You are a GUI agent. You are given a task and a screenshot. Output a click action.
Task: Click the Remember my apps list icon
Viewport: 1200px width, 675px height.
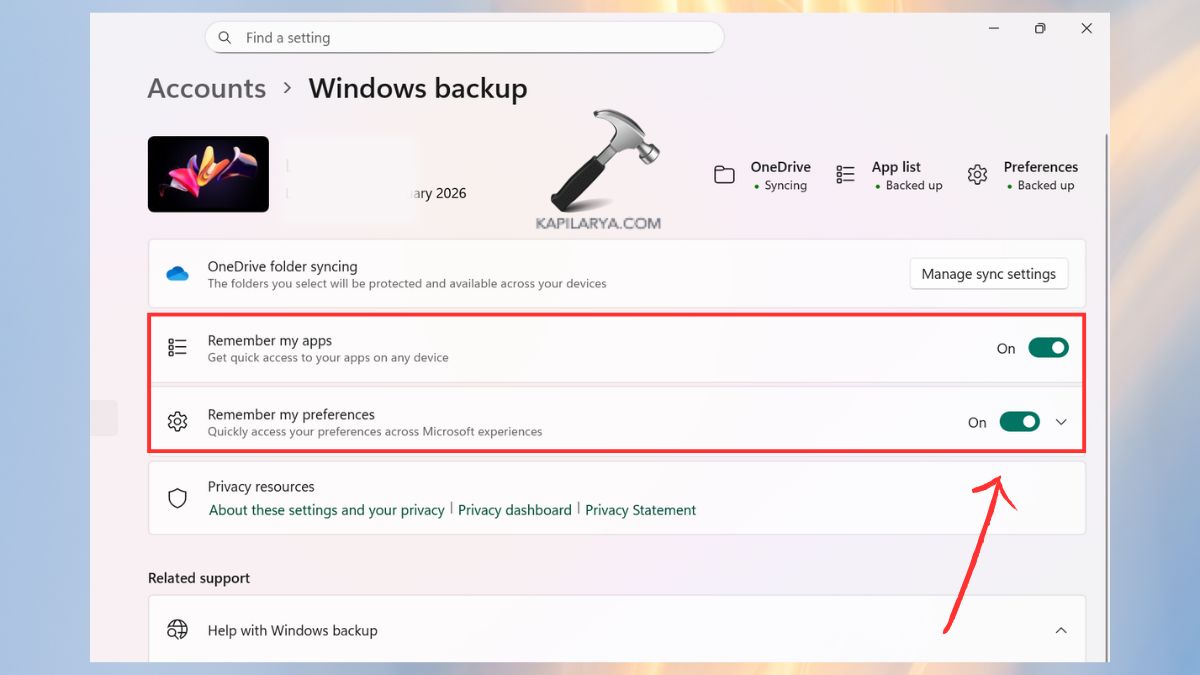pyautogui.click(x=177, y=347)
